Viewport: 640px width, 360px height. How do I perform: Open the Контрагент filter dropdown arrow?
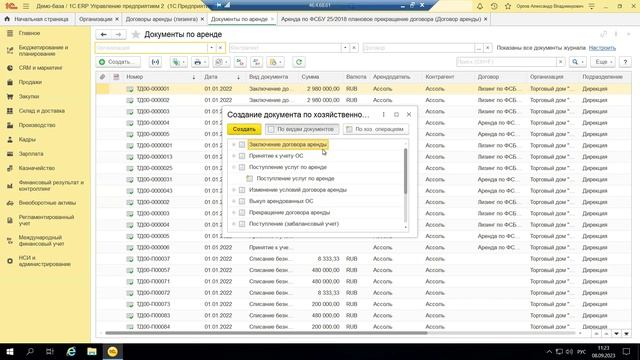(x=345, y=48)
